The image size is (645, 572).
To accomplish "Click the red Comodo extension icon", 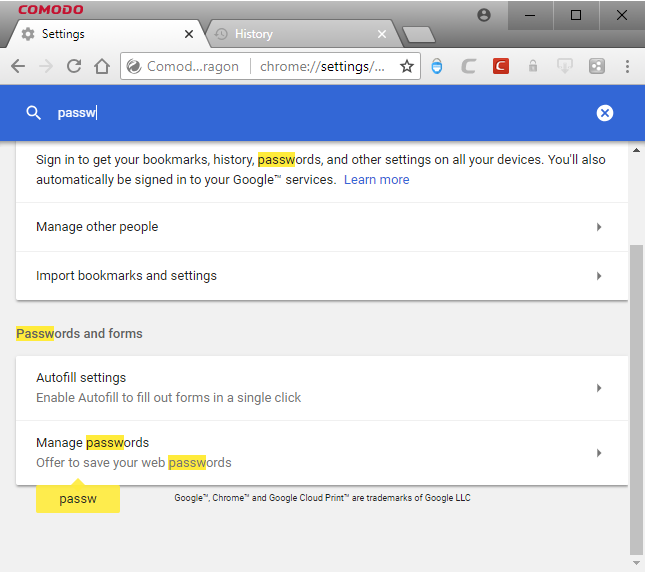I will [501, 66].
